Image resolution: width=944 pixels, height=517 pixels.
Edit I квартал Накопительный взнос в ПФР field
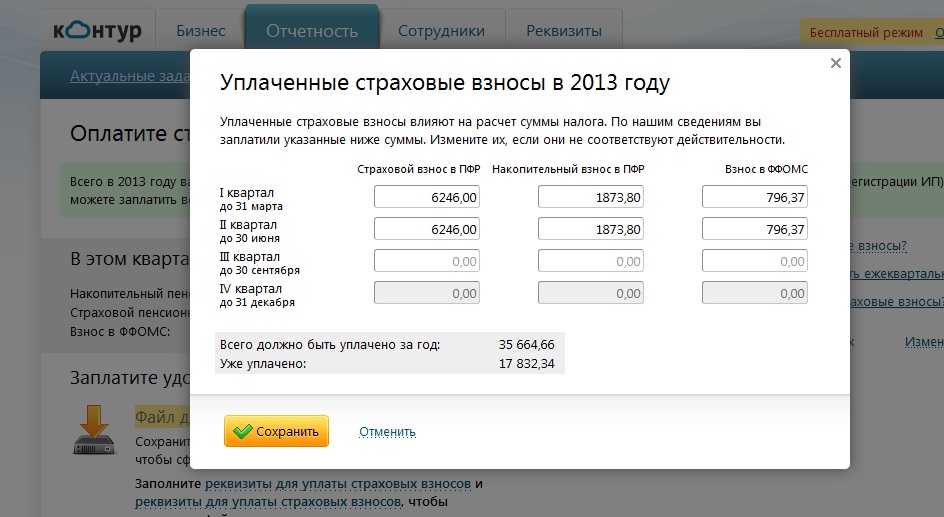point(590,198)
